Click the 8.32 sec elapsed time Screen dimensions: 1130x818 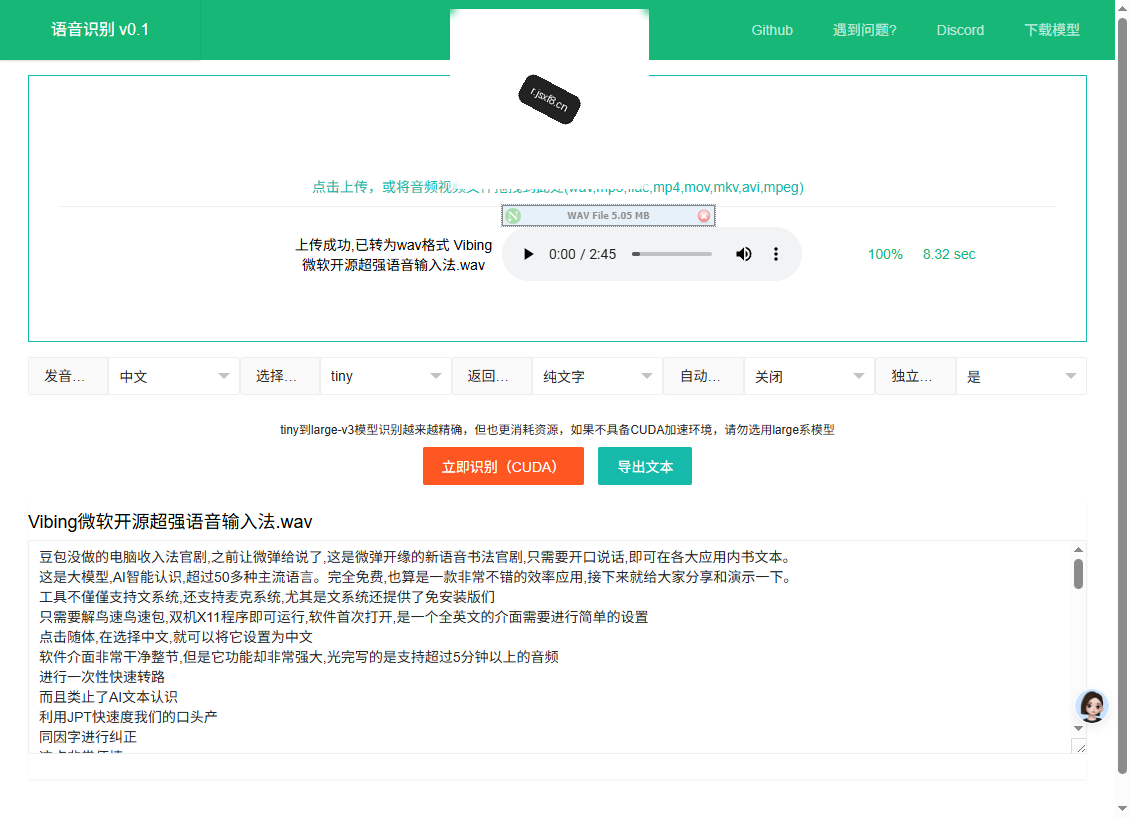(949, 254)
